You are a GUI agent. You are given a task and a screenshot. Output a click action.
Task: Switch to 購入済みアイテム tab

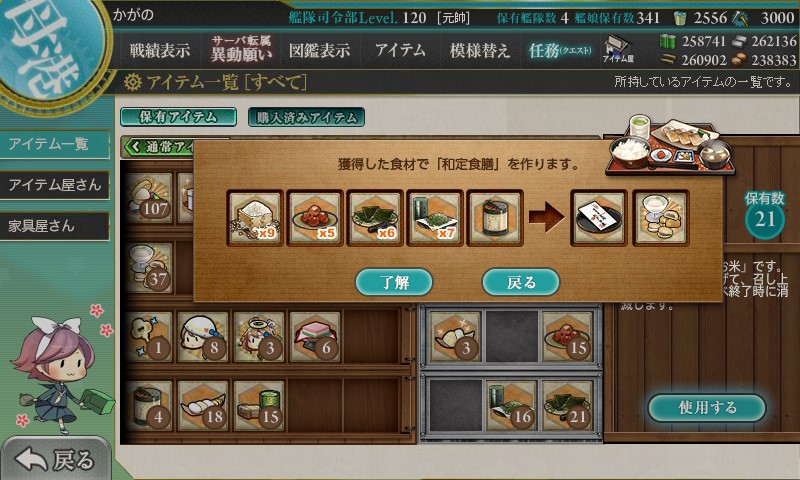point(306,117)
